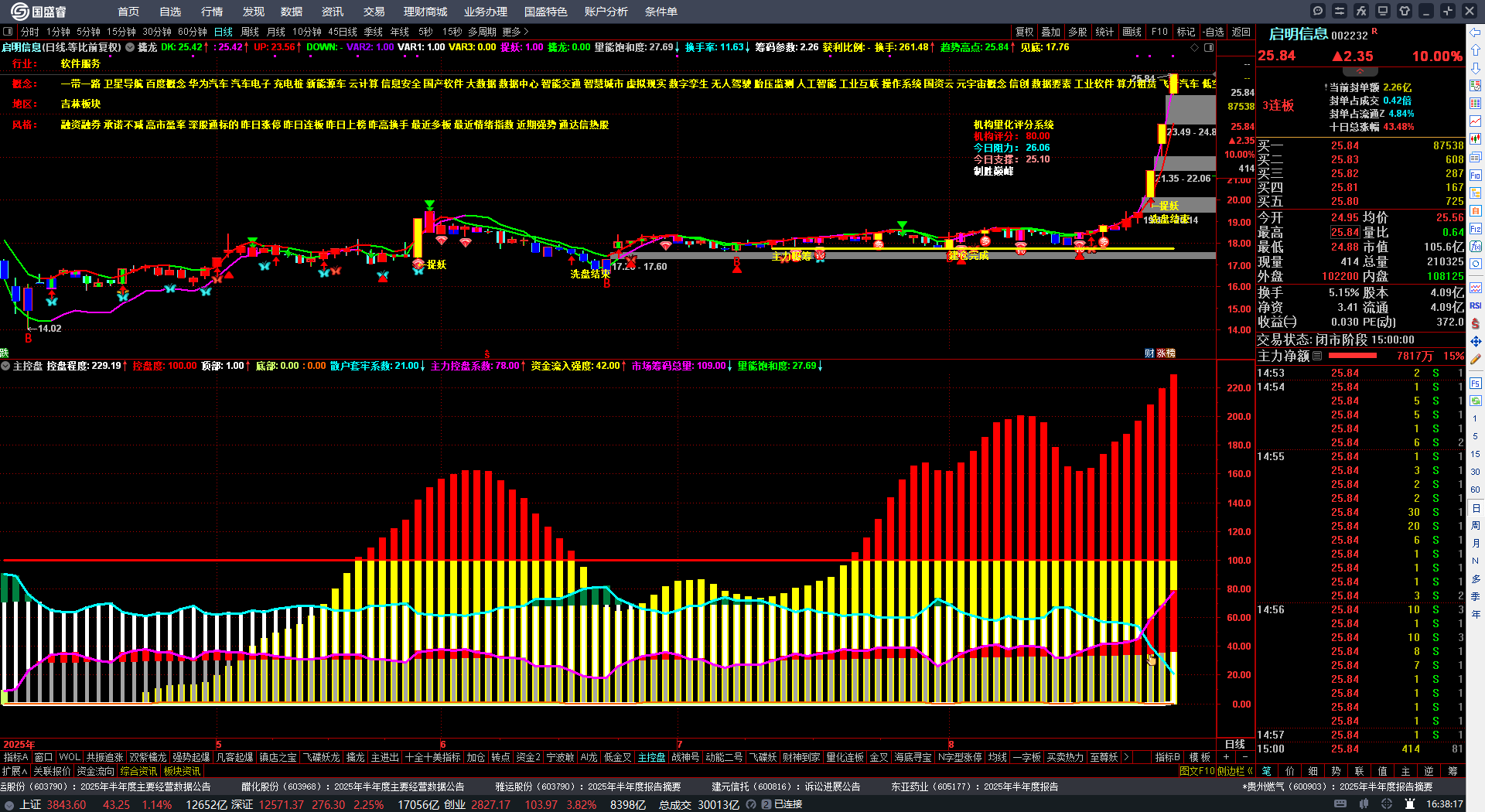The image size is (1485, 812).
Task: Open the fx formula manager icon
Action: pos(1361,11)
